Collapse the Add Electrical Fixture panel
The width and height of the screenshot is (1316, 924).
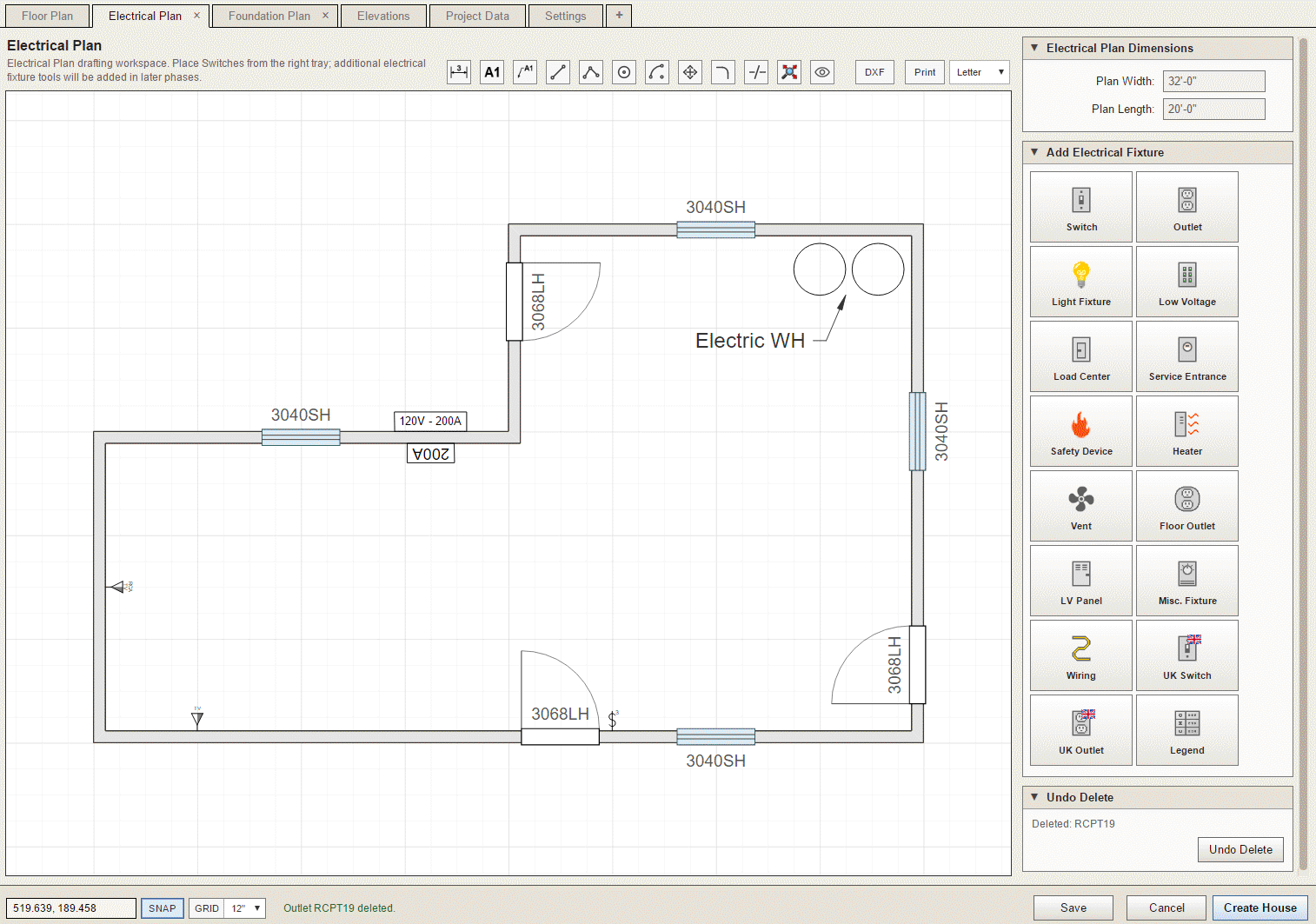(x=1034, y=152)
